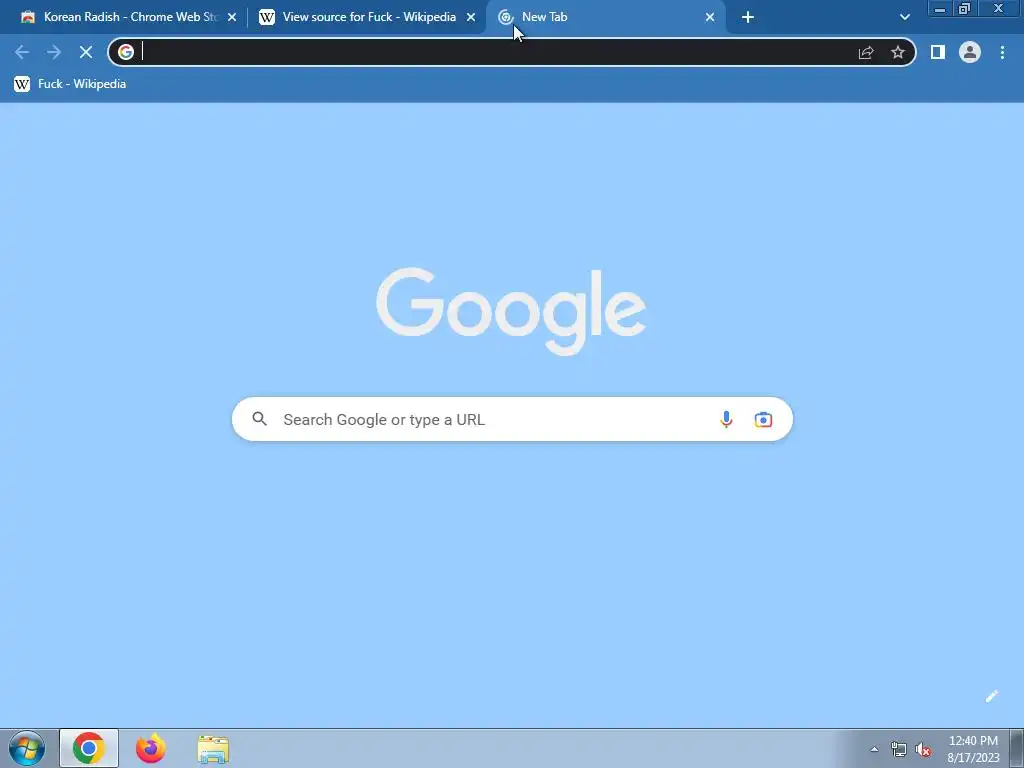Close the New Tab tab
This screenshot has height=768, width=1024.
tap(710, 18)
